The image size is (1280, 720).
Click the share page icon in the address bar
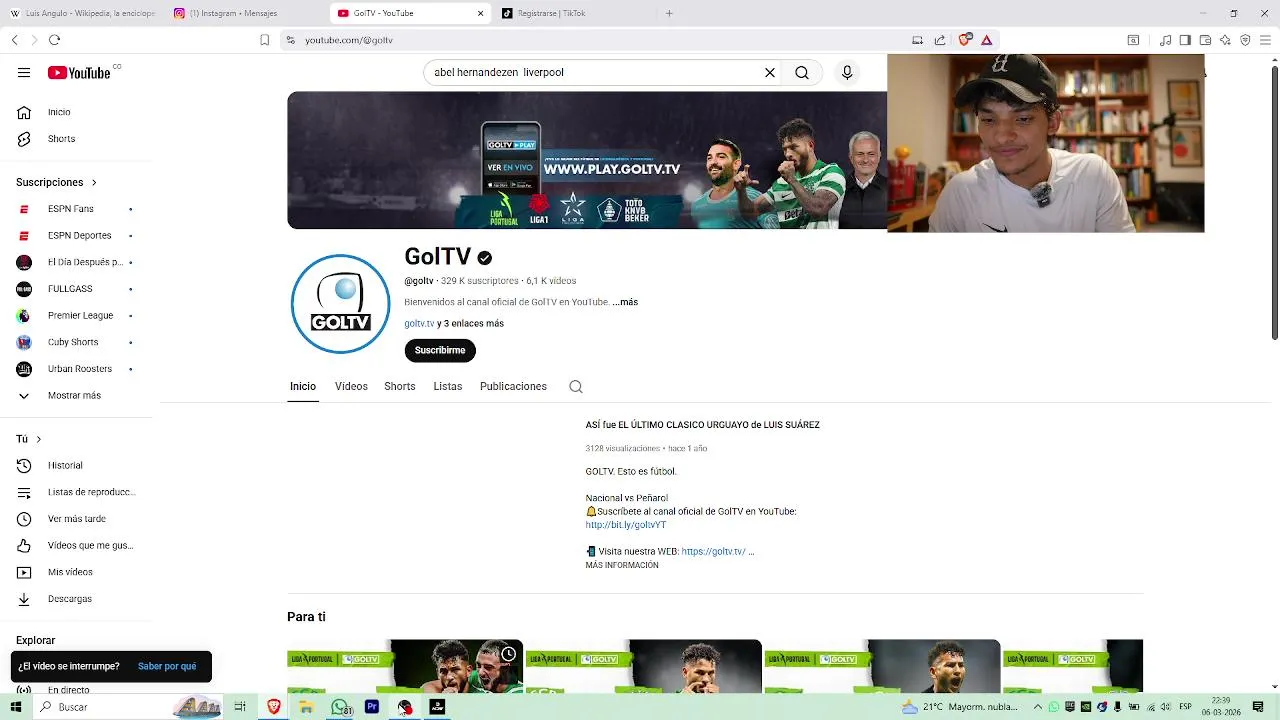coord(940,40)
